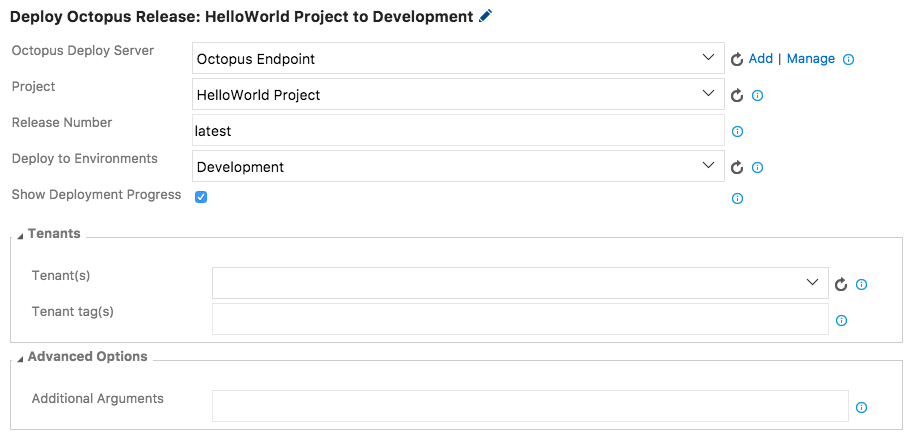Show info for Project field
908x435 pixels.
click(x=757, y=96)
